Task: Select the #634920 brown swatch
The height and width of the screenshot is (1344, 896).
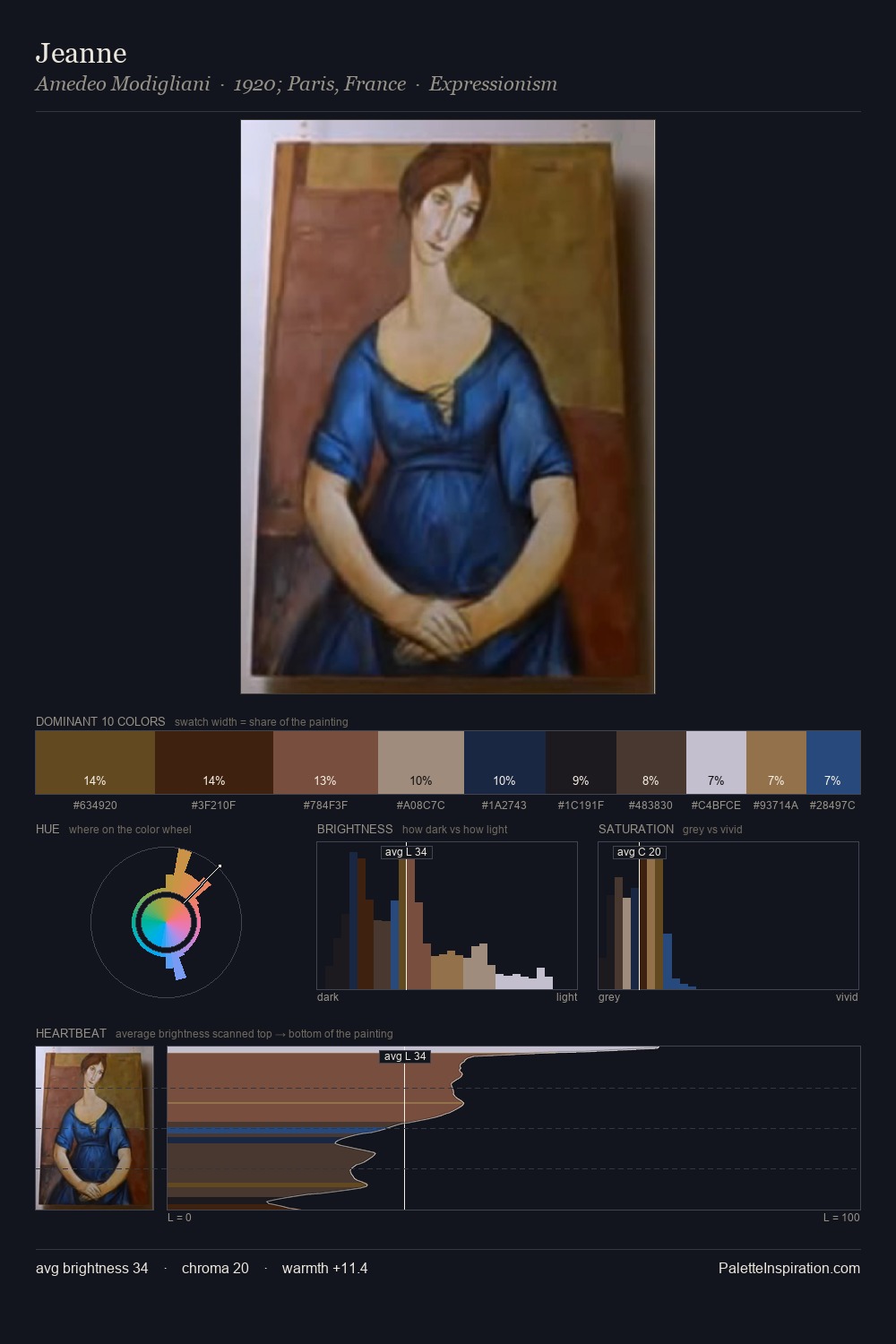Action: [95, 762]
